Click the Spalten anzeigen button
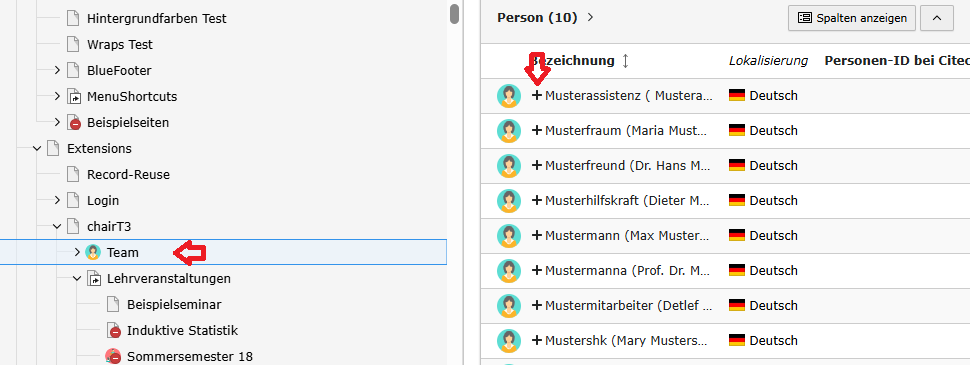 tap(851, 18)
